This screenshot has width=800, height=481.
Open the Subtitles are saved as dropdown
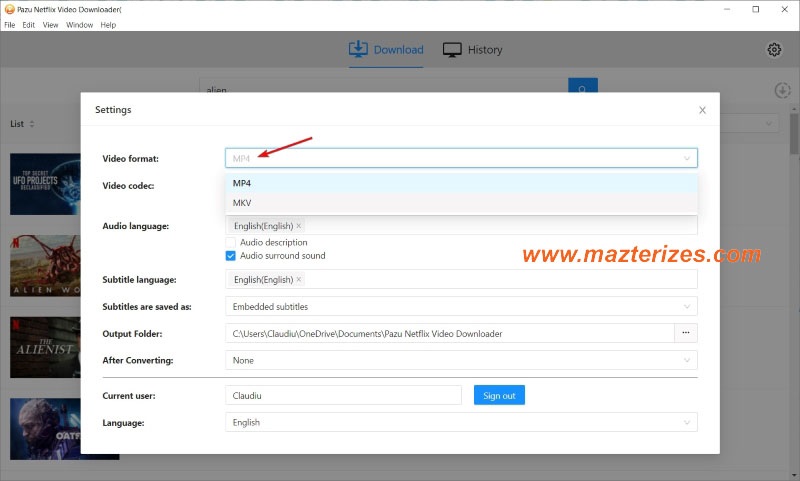[461, 307]
